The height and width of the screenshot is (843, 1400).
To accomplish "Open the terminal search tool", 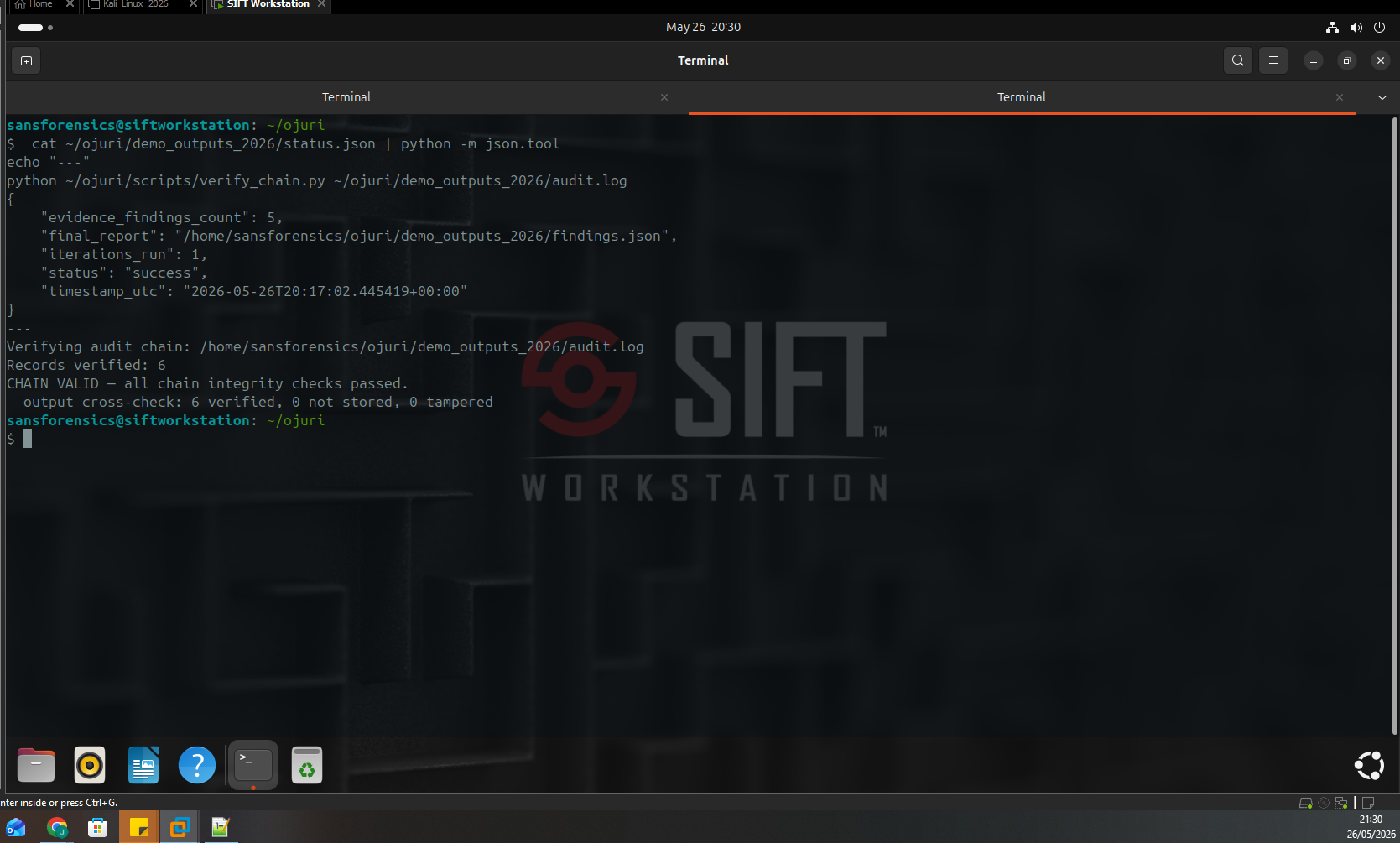I will click(1237, 60).
